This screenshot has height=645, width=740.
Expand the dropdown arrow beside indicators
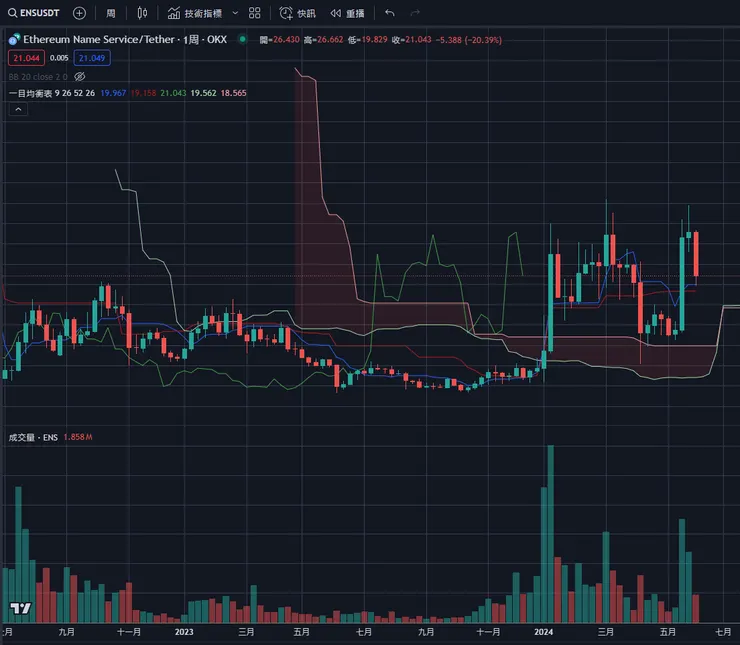click(x=235, y=13)
